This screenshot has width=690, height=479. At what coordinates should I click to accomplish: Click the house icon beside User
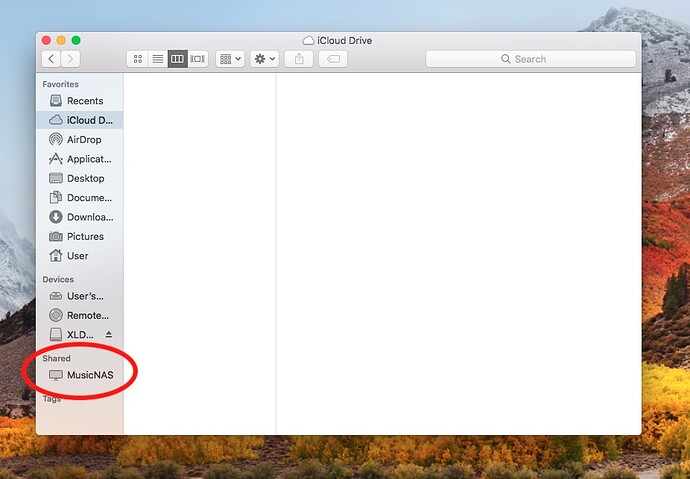point(55,256)
